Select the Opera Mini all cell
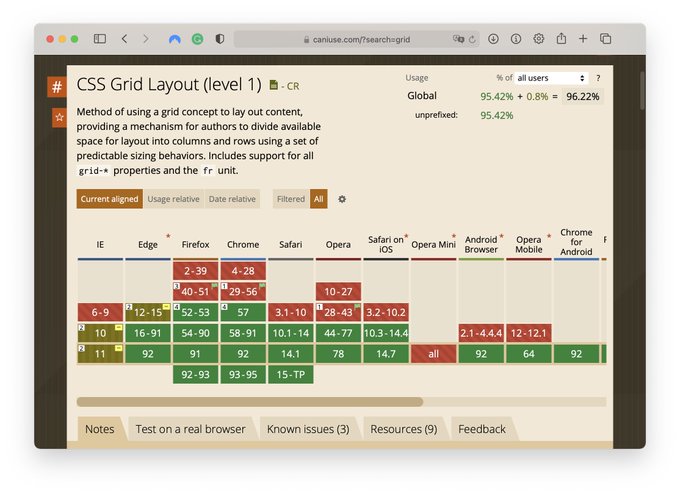The width and height of the screenshot is (680, 494). coord(434,354)
